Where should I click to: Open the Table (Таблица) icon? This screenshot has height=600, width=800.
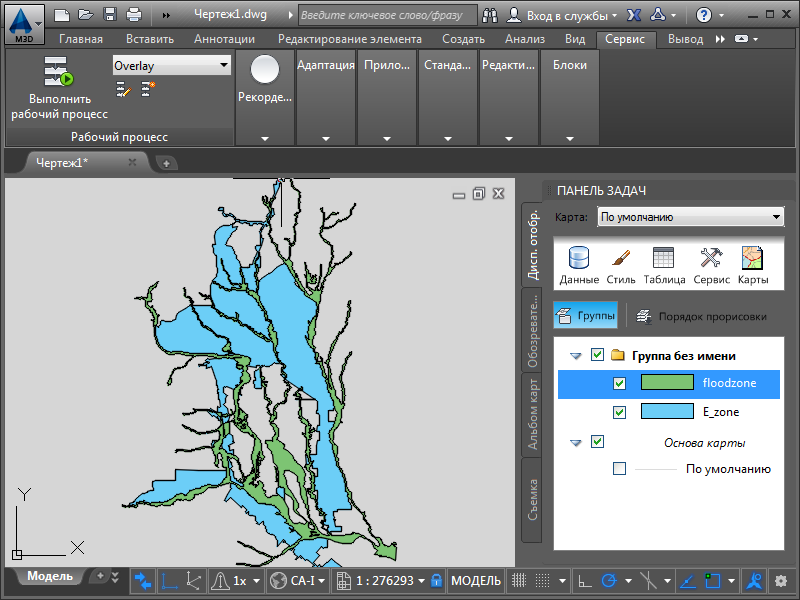(664, 258)
